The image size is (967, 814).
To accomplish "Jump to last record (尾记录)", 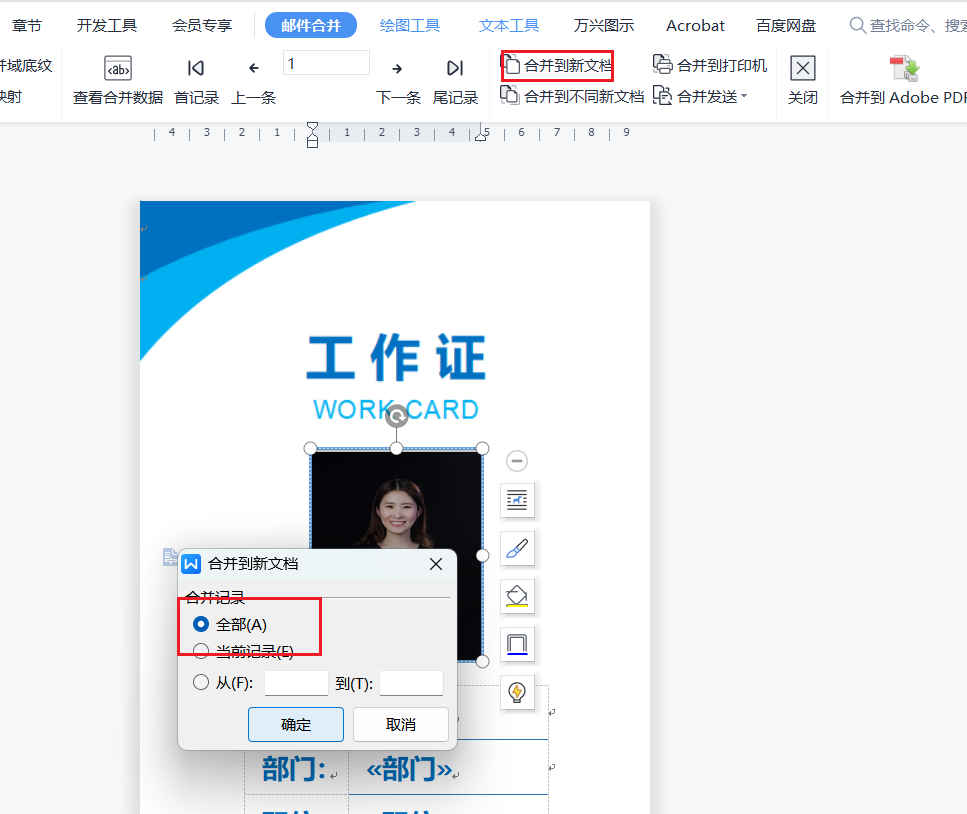I will (x=455, y=69).
